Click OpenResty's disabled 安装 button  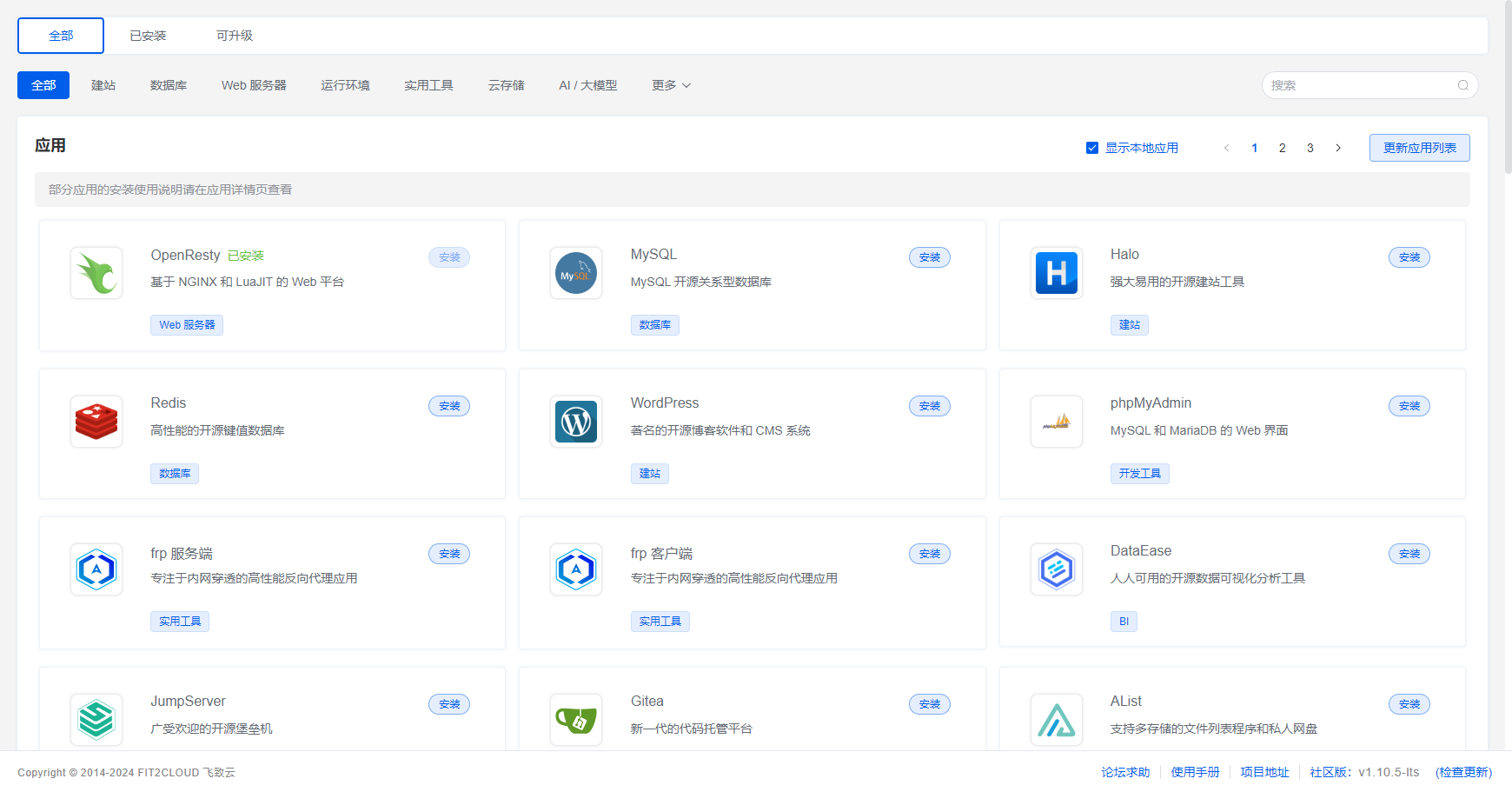[449, 257]
